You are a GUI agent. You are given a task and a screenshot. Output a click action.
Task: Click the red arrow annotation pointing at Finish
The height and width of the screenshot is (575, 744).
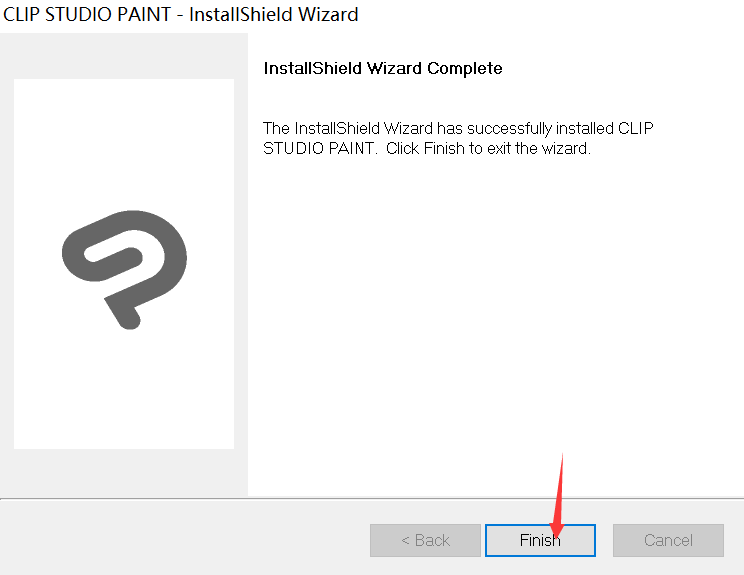point(558,496)
